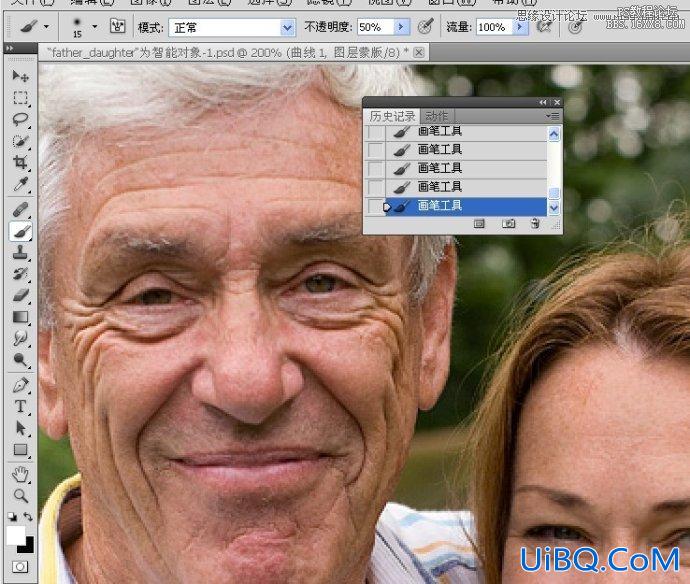Screen dimensions: 690x584
Task: Open the History panel flyout menu
Action: [553, 116]
